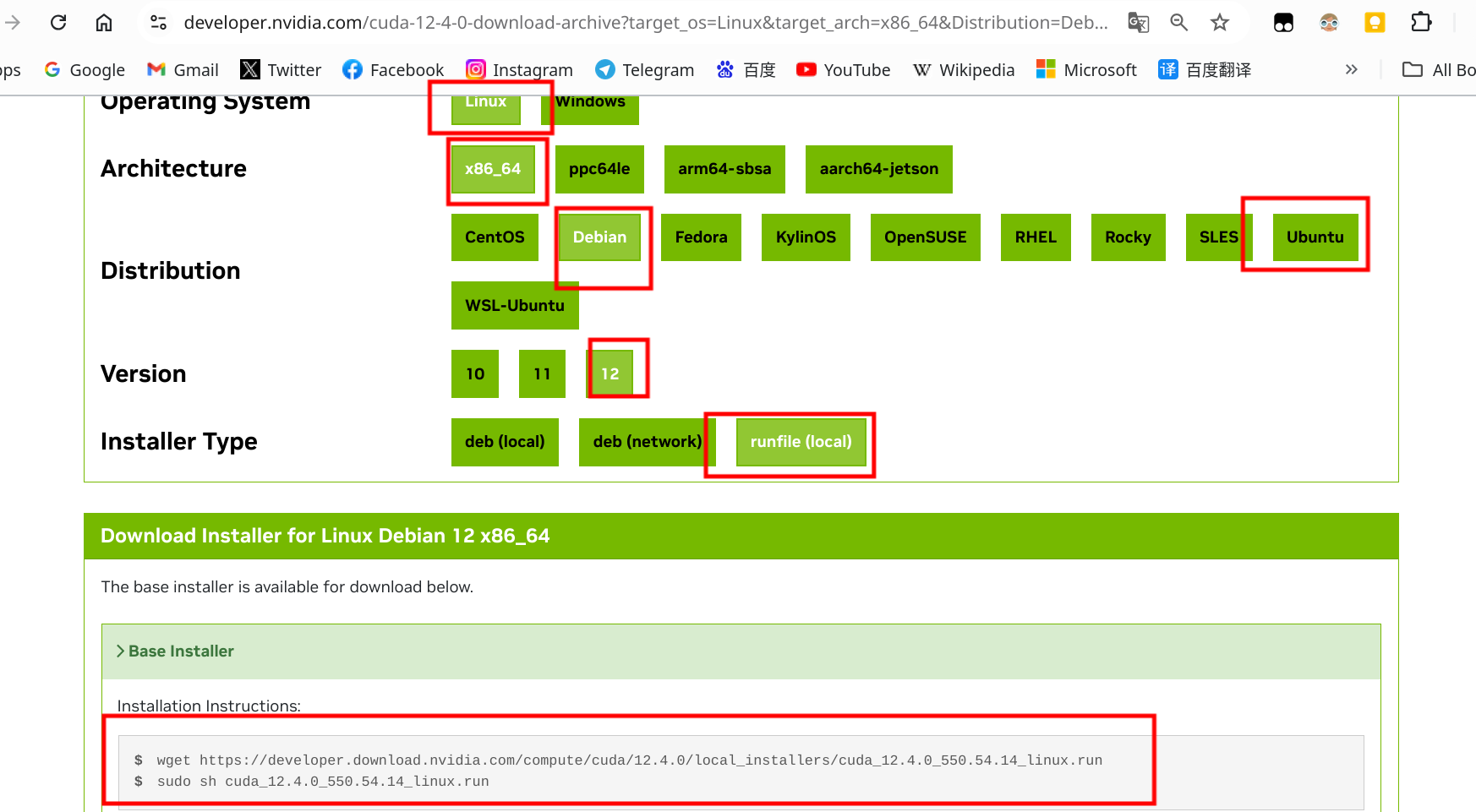Open the zoom magnifier icon

[x=1179, y=23]
